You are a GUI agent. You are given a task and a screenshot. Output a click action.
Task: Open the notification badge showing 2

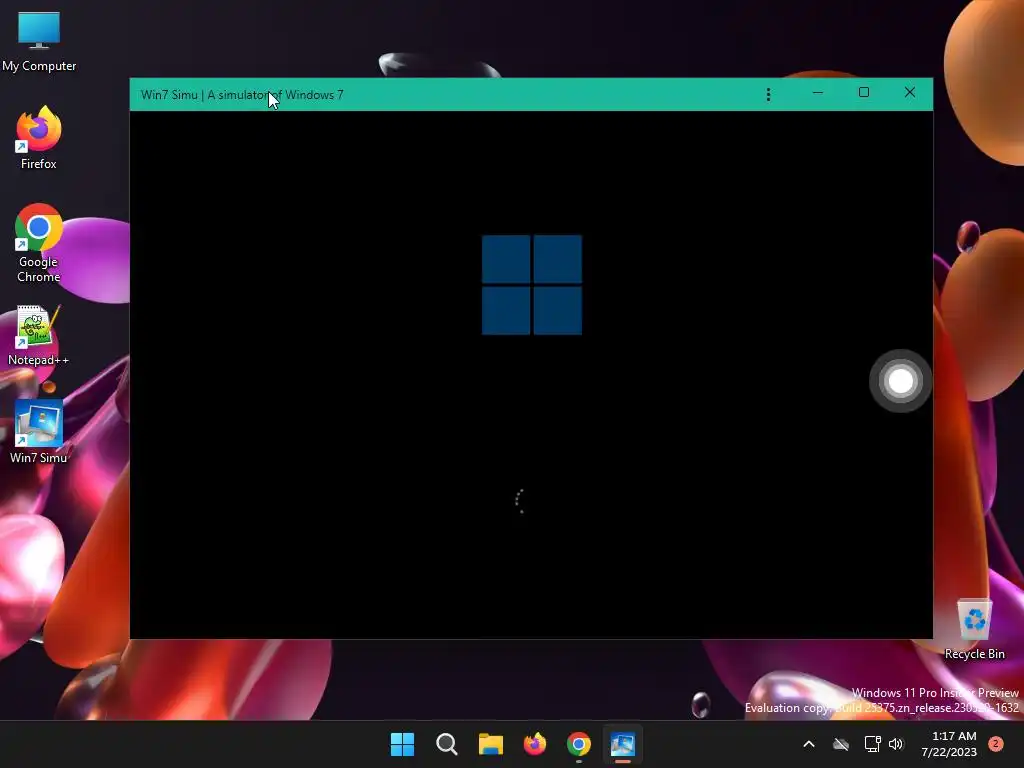click(x=996, y=744)
